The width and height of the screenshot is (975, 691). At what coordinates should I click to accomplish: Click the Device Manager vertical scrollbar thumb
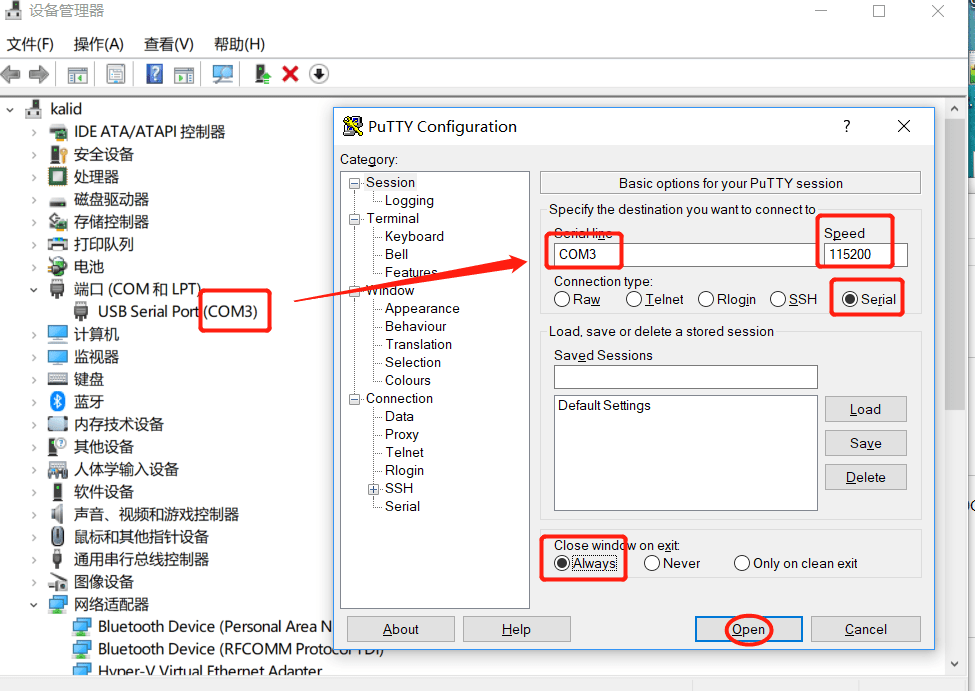[x=954, y=264]
